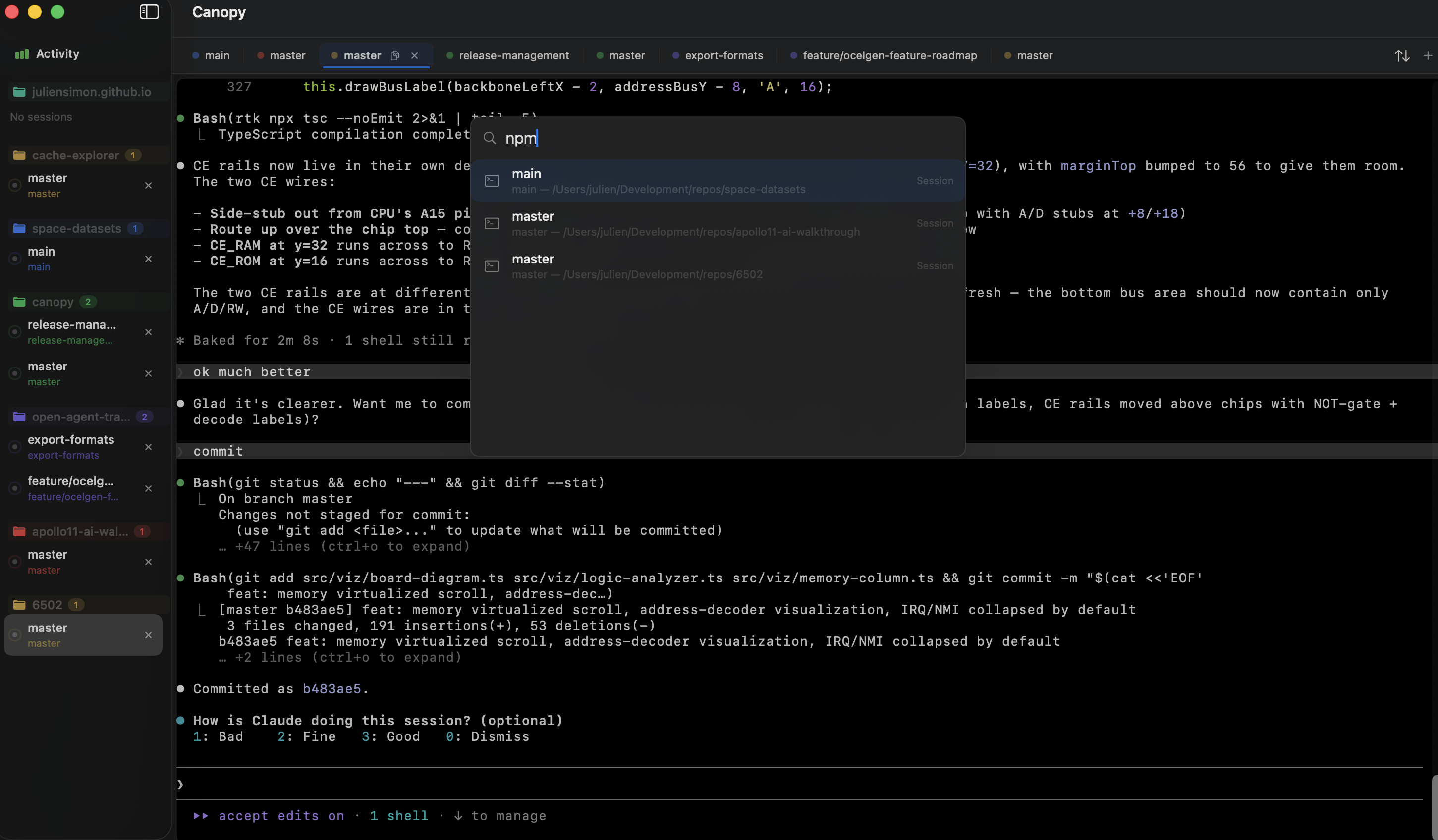Screen dimensions: 1438x840
Task: Close the 6502 master session in sidebar
Action: [x=148, y=635]
